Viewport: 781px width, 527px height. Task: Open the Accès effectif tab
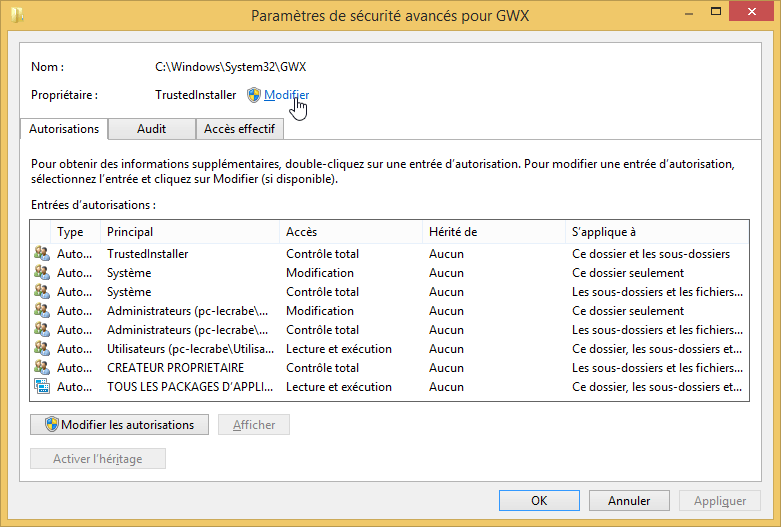tap(240, 129)
